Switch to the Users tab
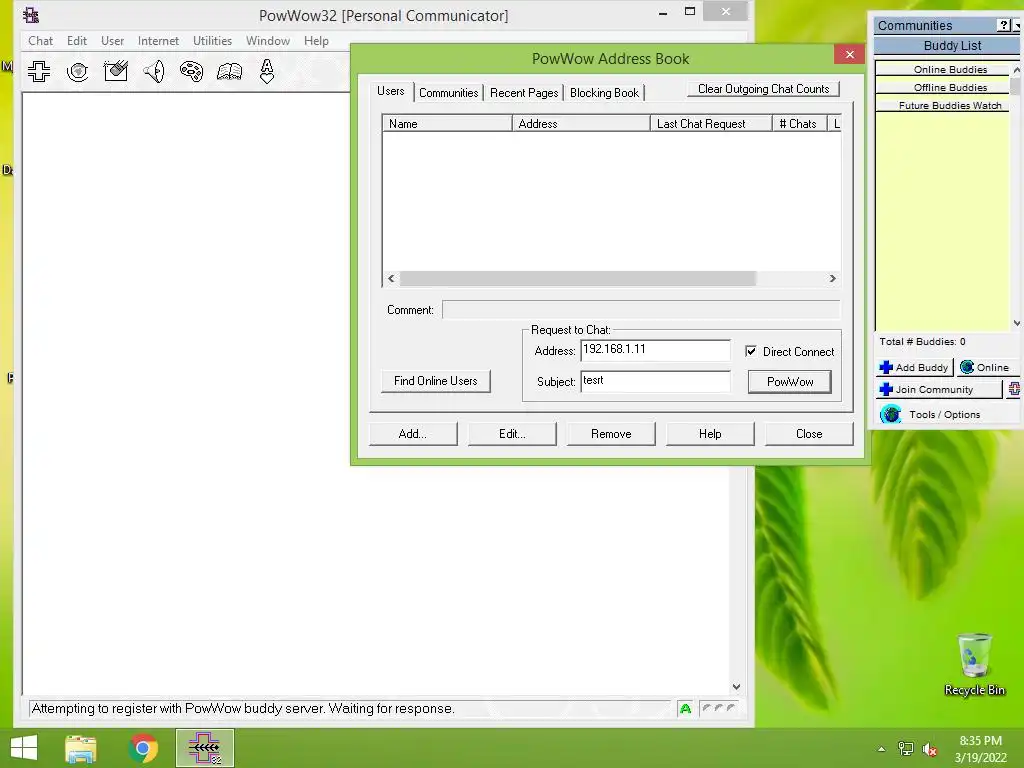Image resolution: width=1024 pixels, height=768 pixels. tap(391, 91)
